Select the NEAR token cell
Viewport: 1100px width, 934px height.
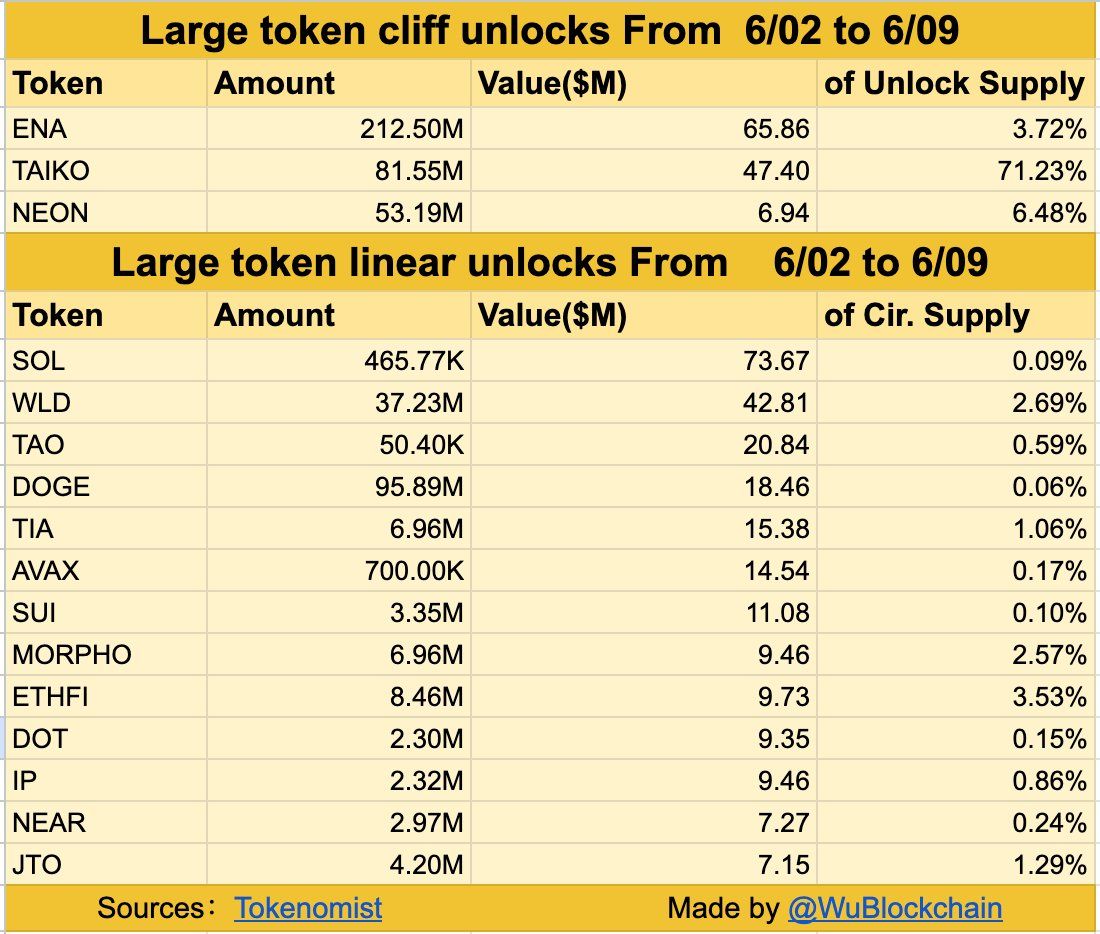point(107,823)
